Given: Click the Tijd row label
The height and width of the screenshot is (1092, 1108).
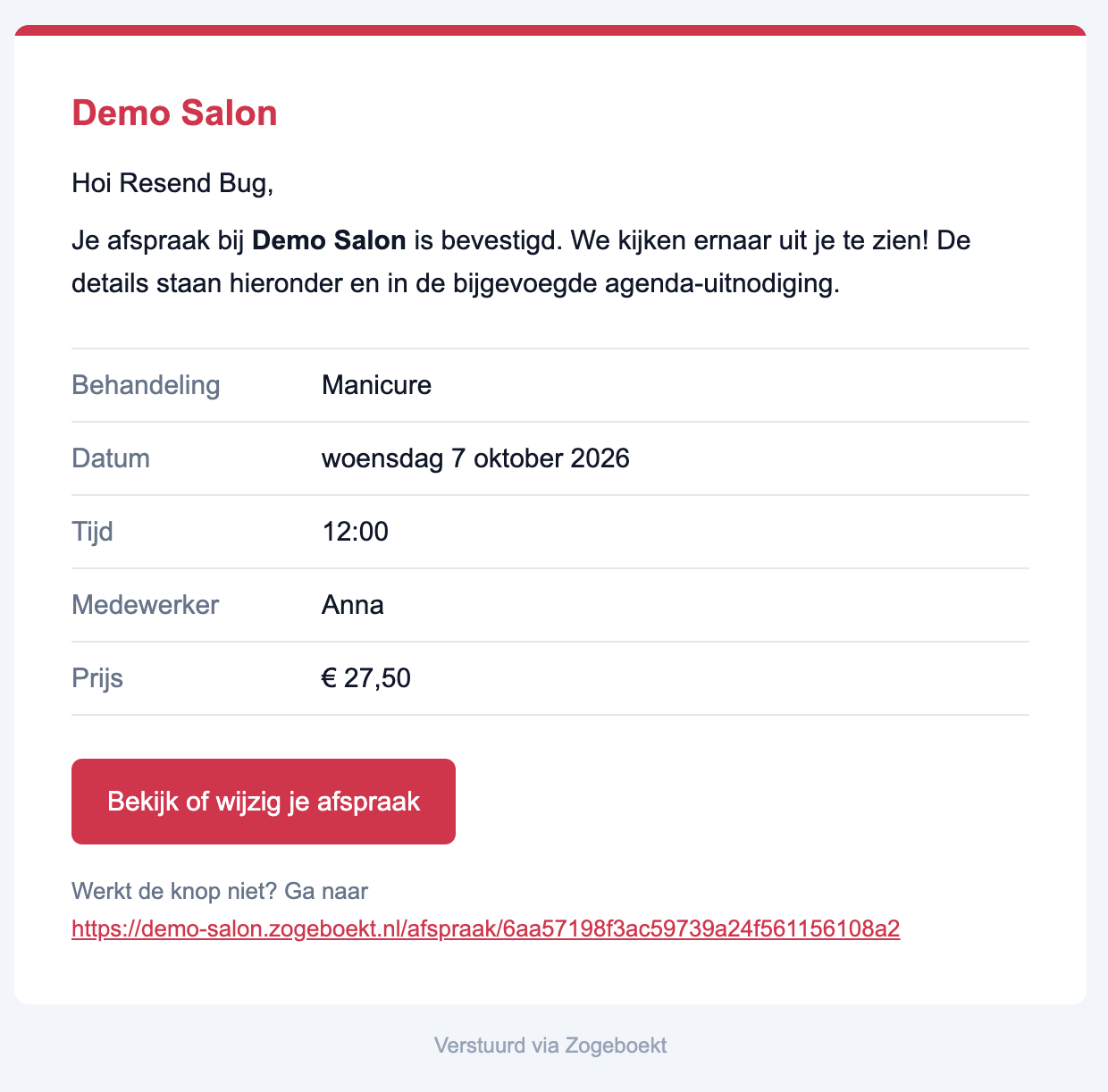Looking at the screenshot, I should 92,532.
